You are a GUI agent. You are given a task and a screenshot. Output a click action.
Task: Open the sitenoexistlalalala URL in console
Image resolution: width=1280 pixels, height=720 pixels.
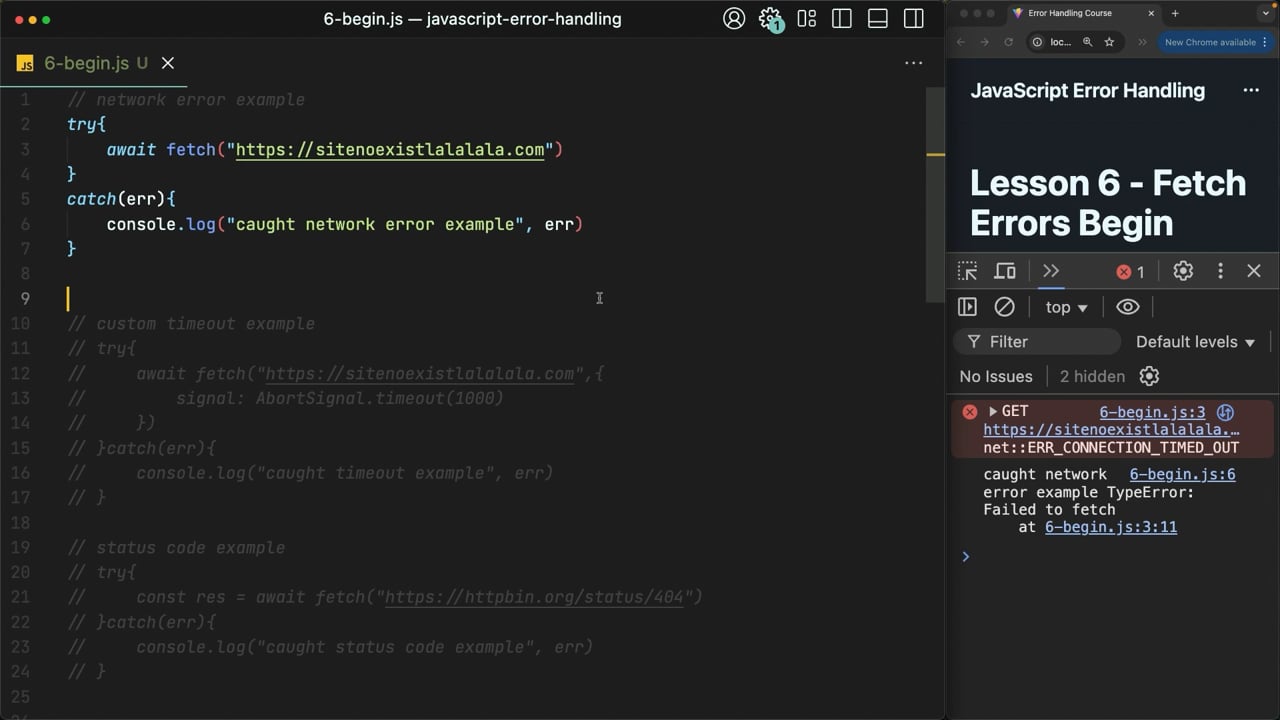pos(1111,430)
